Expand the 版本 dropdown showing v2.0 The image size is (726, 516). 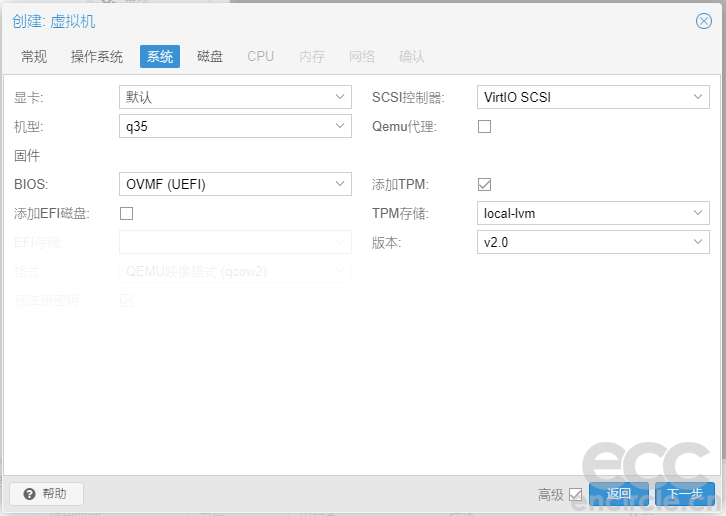pyautogui.click(x=593, y=242)
